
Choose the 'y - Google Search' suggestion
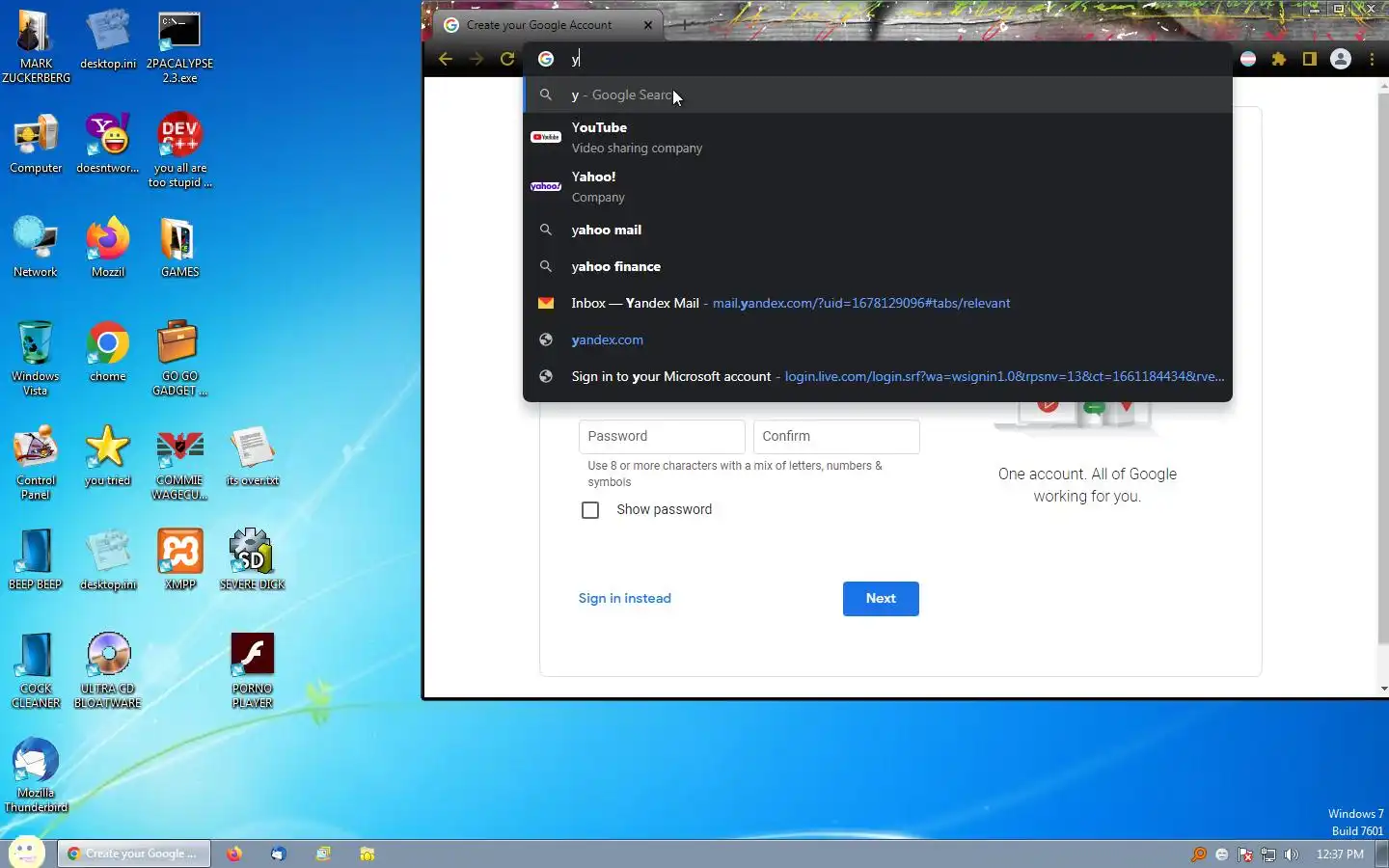pos(878,95)
